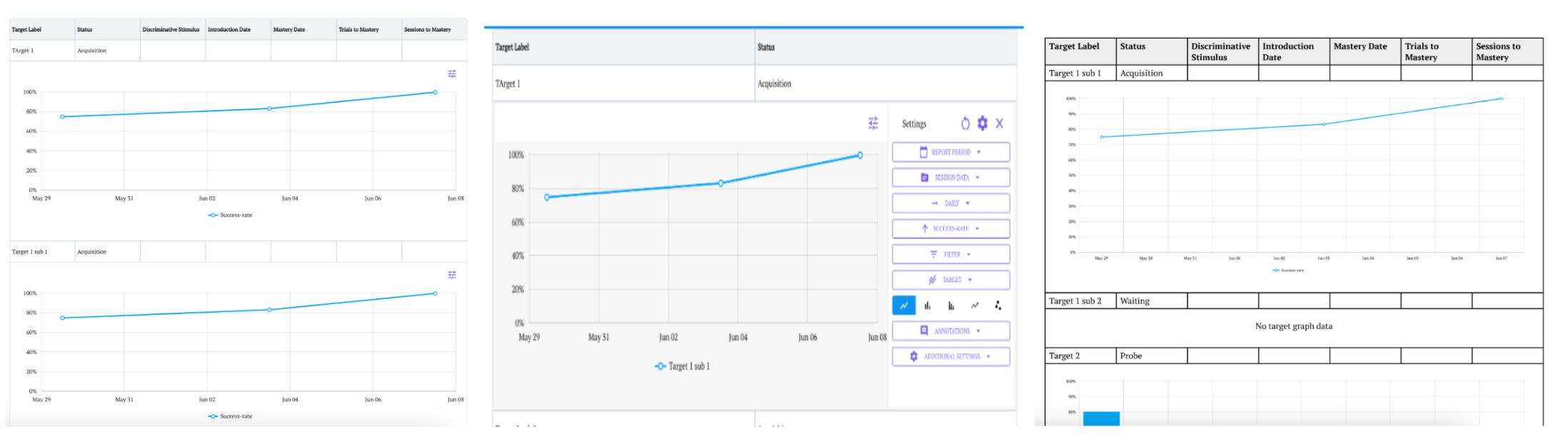
Task: Toggle Success-rate legend in right report chart
Action: (x=1288, y=271)
